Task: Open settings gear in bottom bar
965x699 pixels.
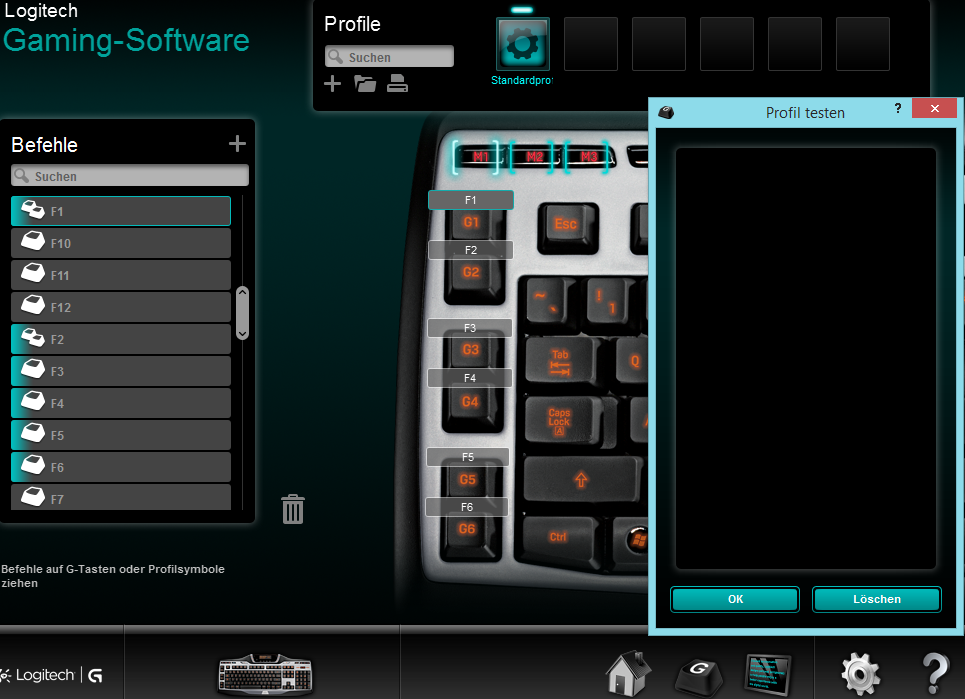Action: coord(860,674)
